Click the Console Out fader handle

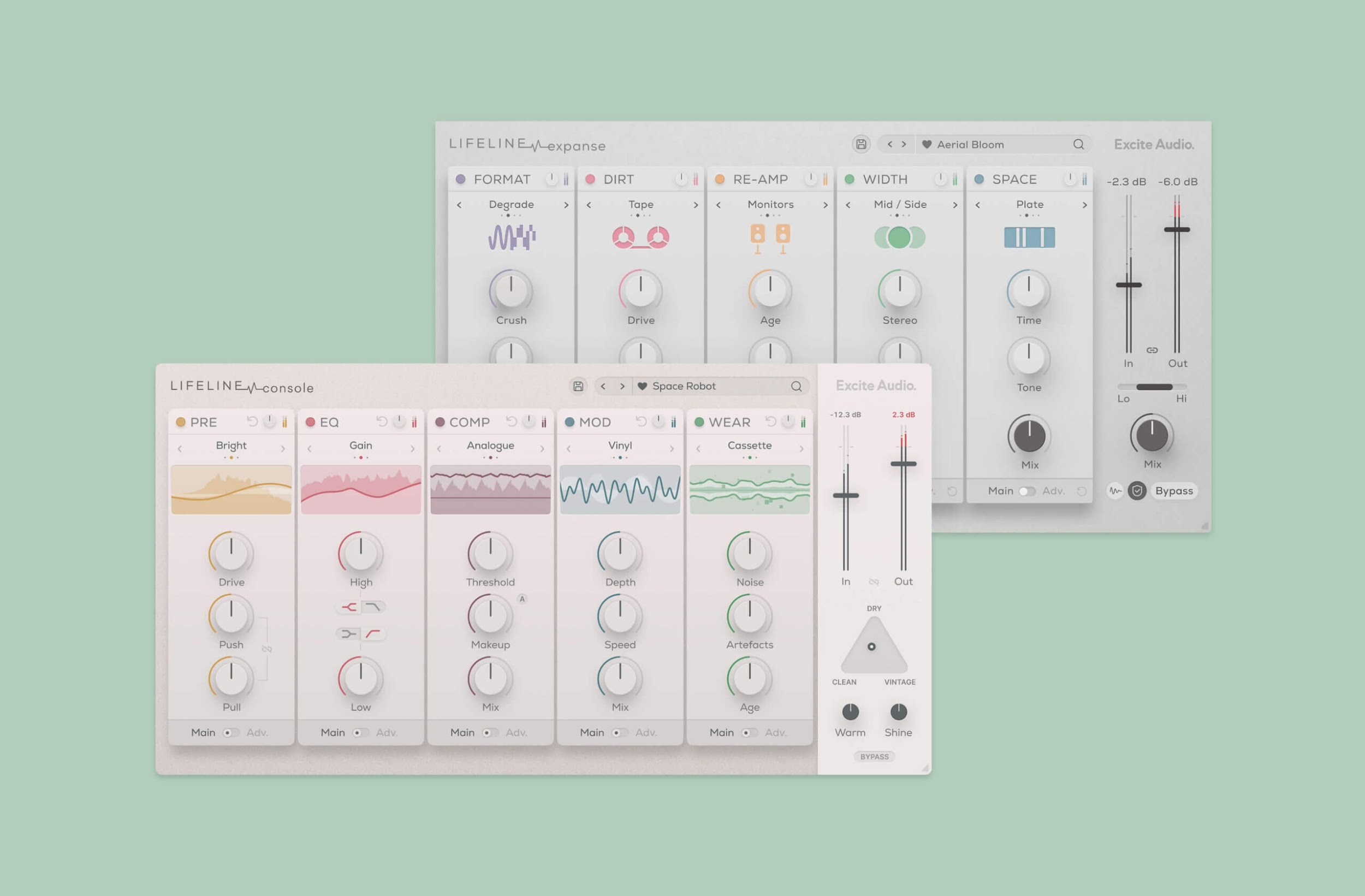pyautogui.click(x=903, y=464)
